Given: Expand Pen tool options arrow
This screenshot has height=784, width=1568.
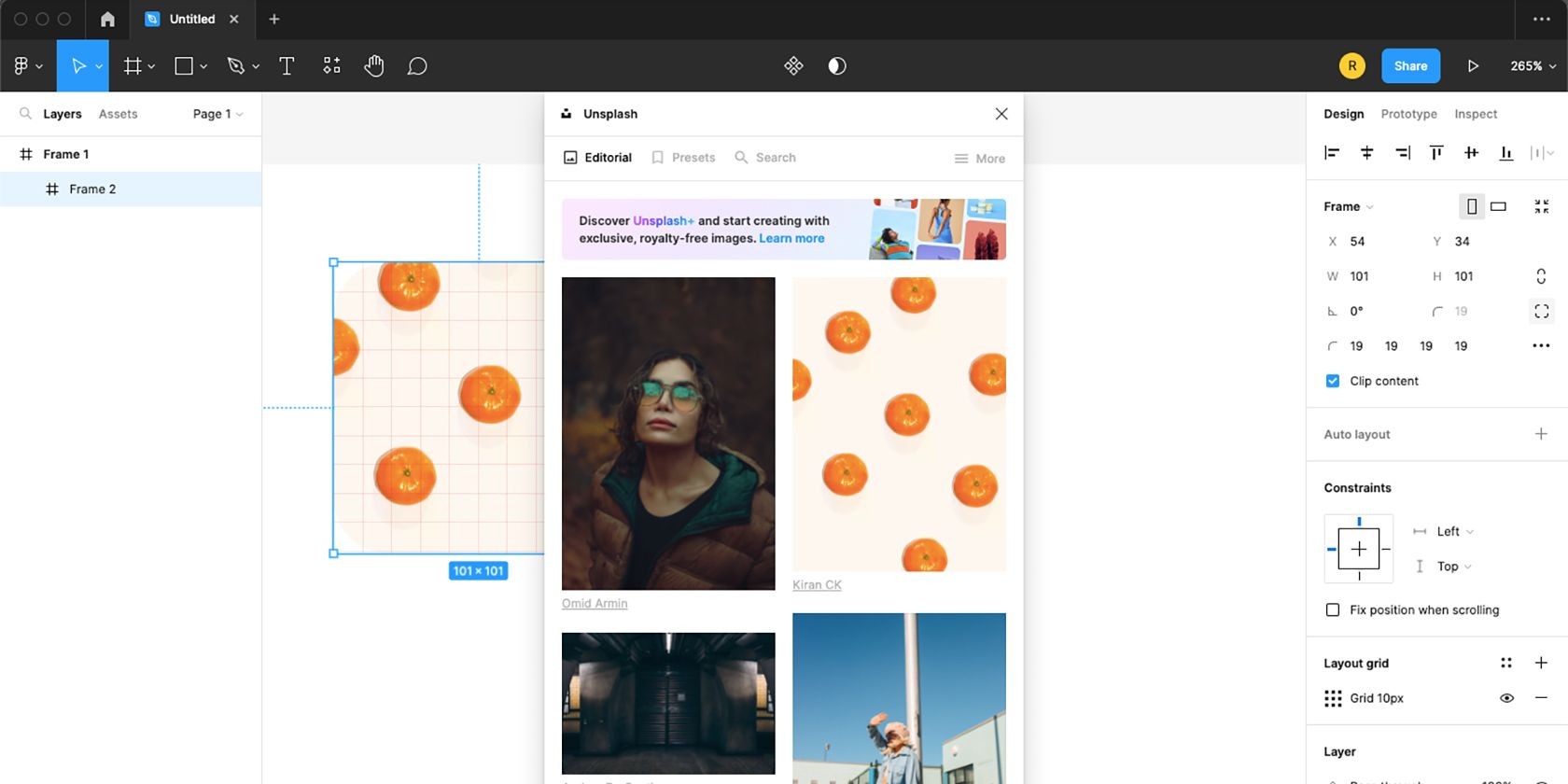Looking at the screenshot, I should coord(256,66).
